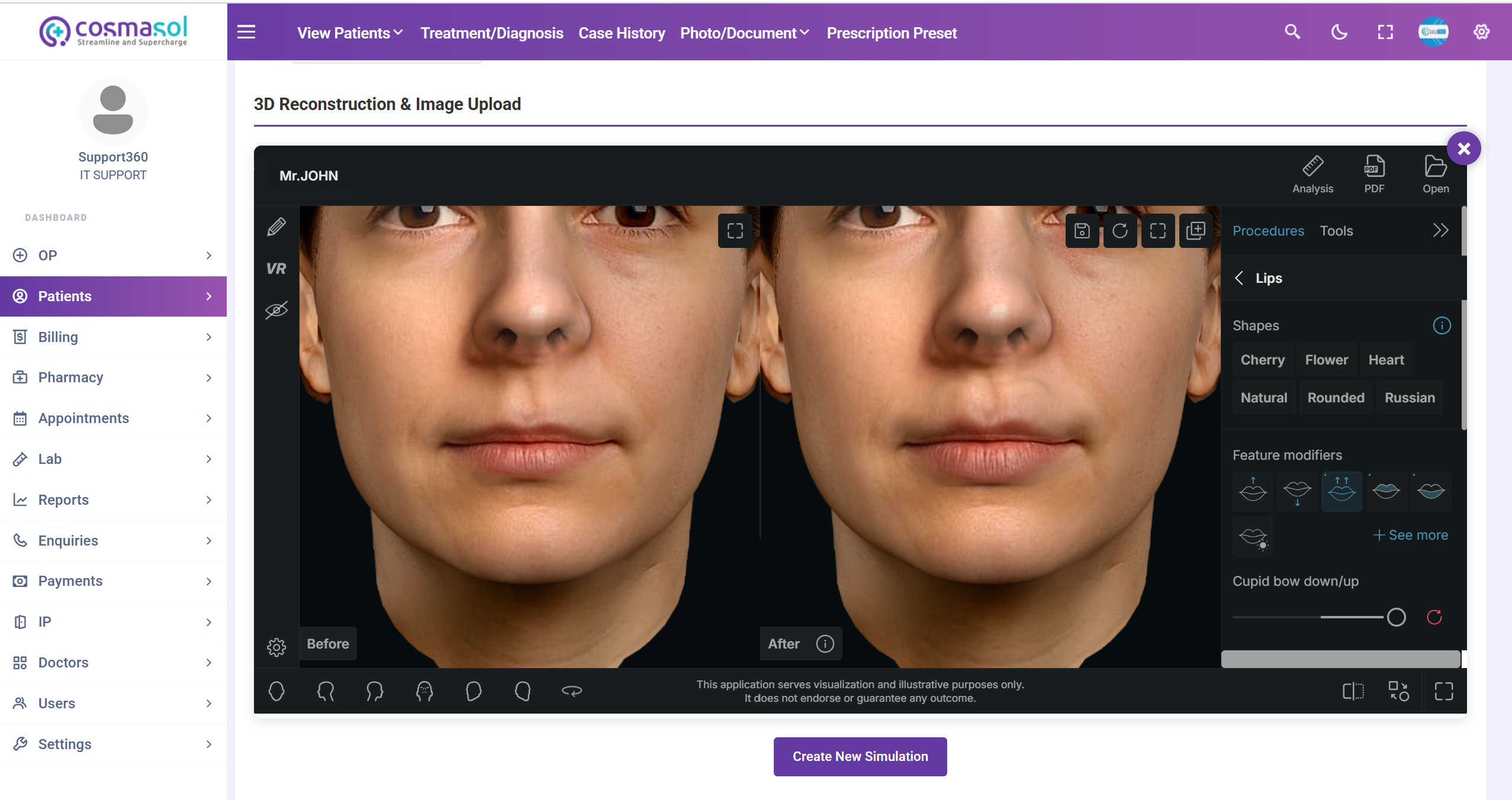Click the save icon on After view

pyautogui.click(x=1082, y=231)
